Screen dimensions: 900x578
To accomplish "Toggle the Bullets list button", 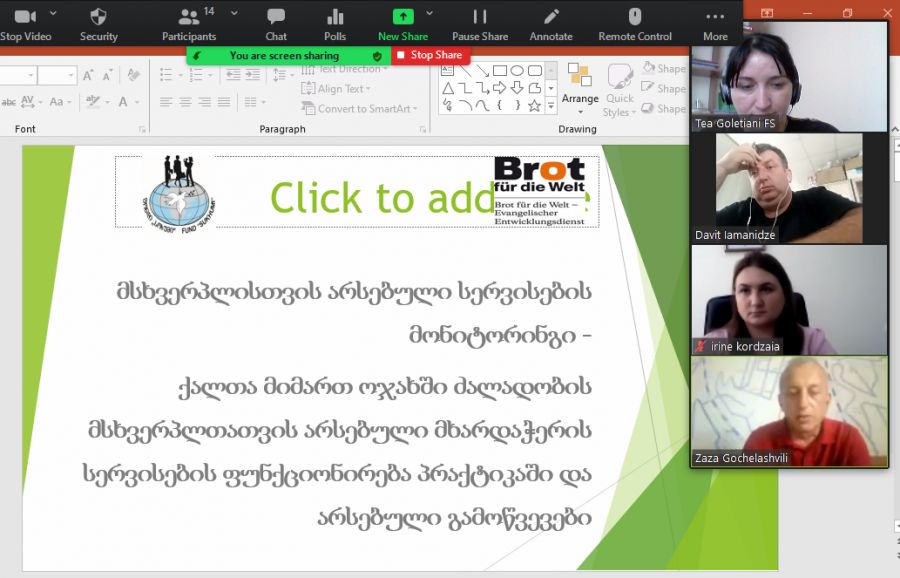I will click(x=166, y=75).
